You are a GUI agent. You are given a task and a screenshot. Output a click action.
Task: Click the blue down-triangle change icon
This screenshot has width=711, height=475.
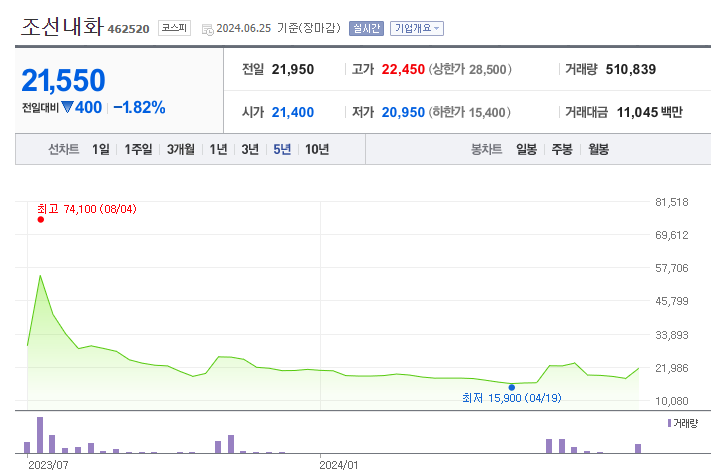click(x=68, y=107)
